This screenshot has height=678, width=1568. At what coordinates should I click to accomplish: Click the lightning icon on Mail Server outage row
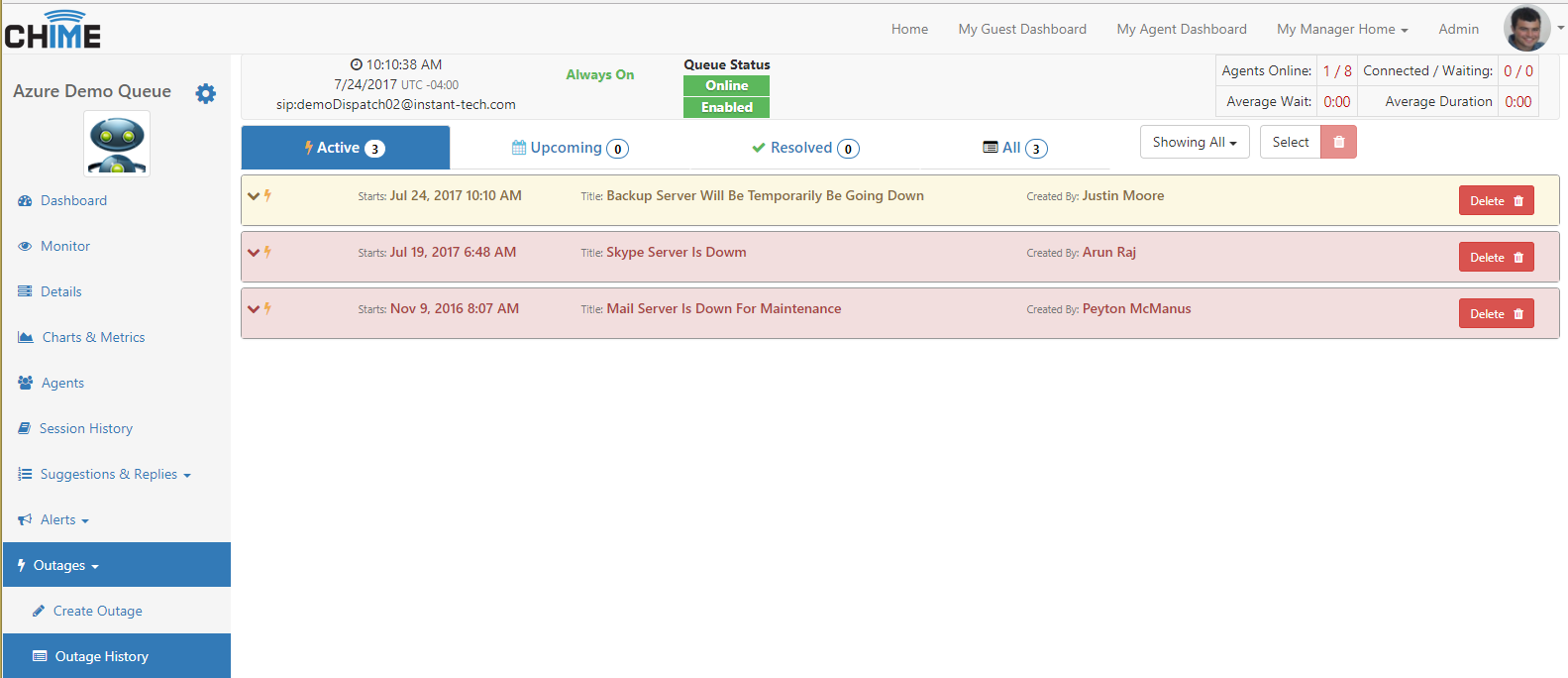(x=267, y=308)
